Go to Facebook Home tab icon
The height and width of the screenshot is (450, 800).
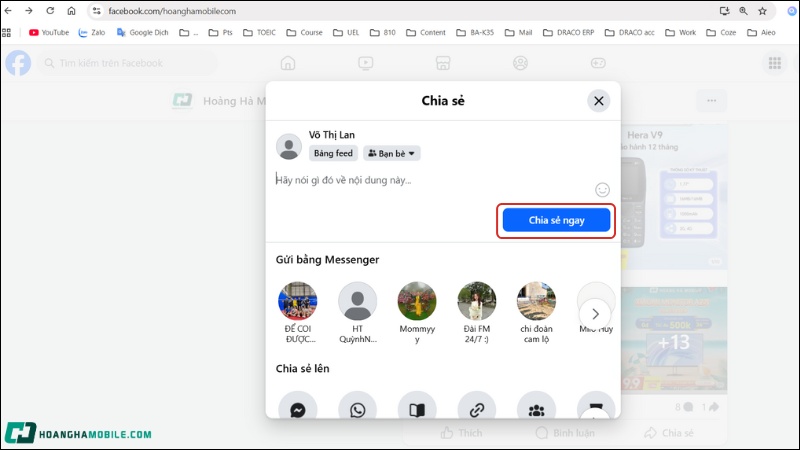click(x=288, y=63)
